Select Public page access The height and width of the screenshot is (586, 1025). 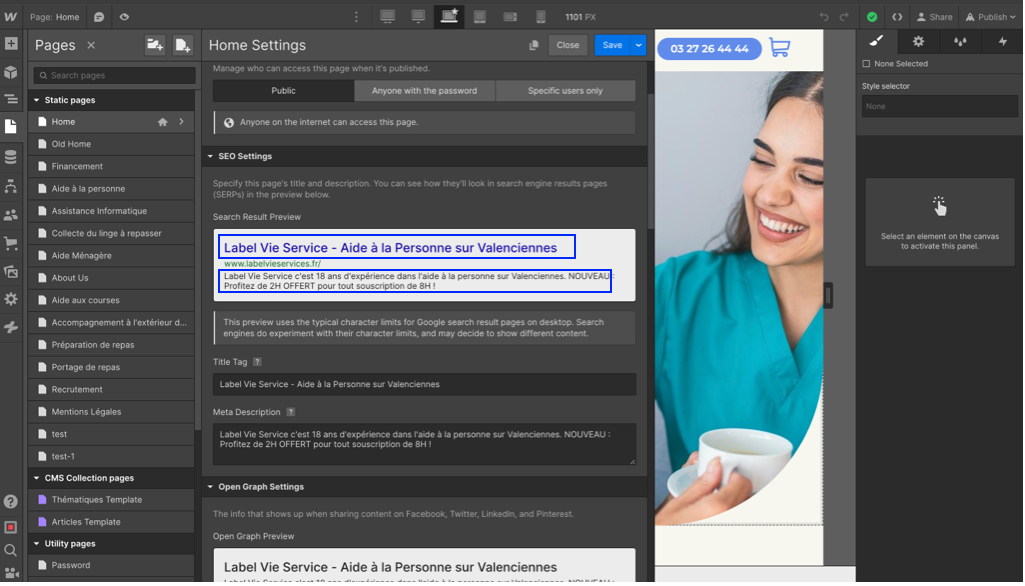(x=283, y=91)
